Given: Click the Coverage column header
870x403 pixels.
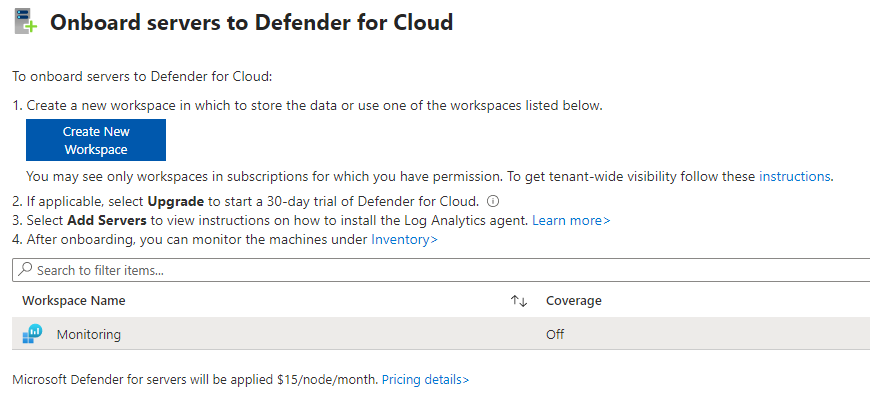Looking at the screenshot, I should pyautogui.click(x=574, y=300).
